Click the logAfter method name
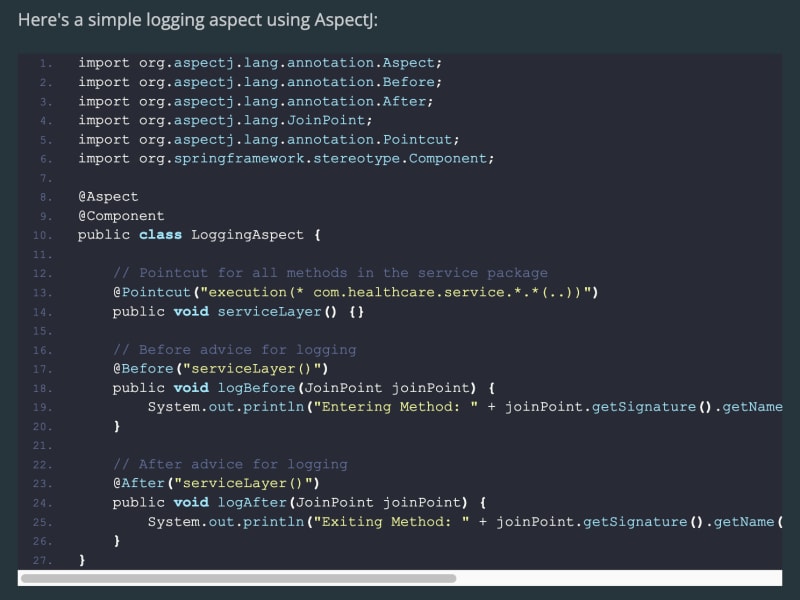This screenshot has width=800, height=600. point(251,502)
